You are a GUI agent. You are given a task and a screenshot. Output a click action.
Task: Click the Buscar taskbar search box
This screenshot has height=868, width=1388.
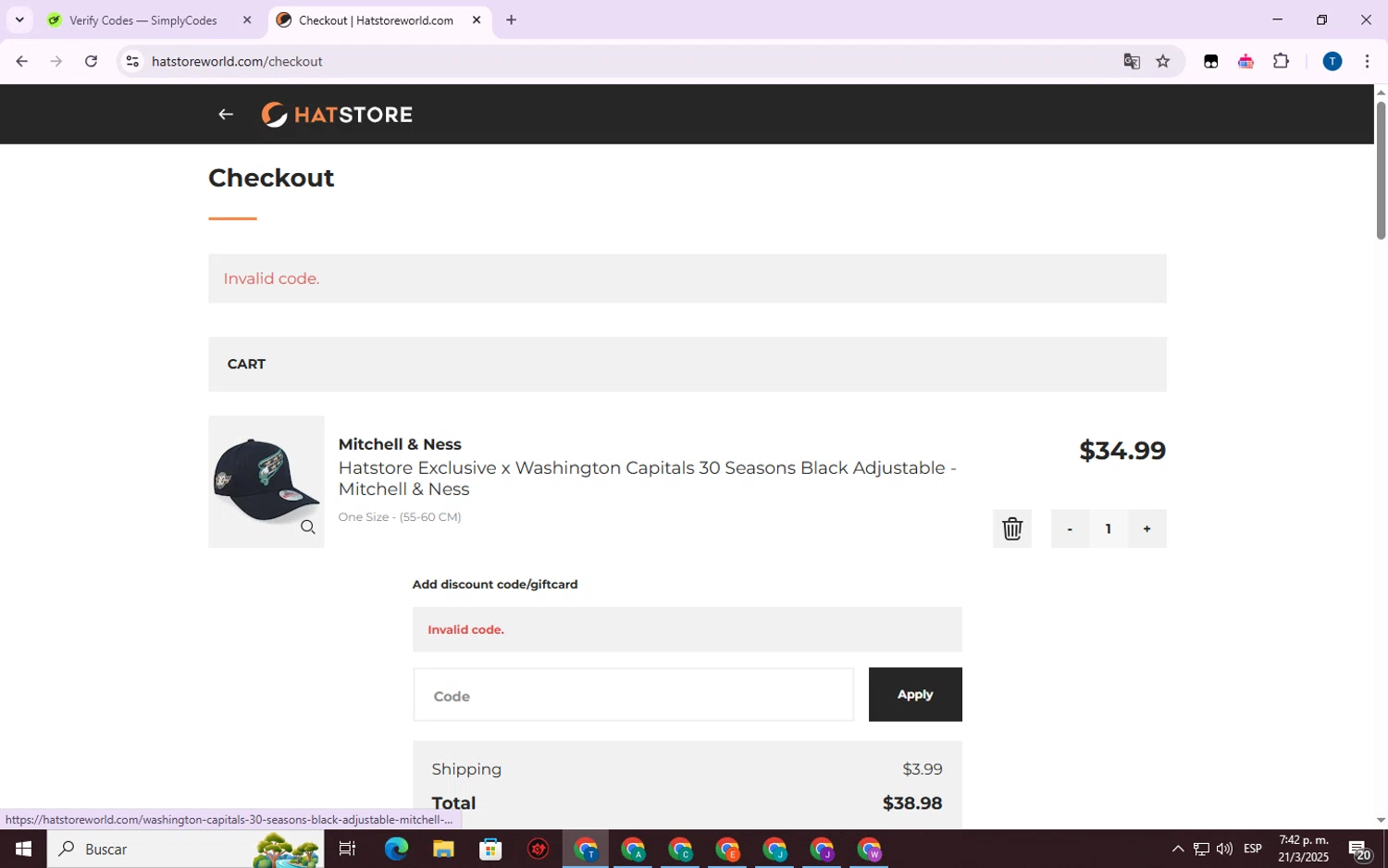coord(185,849)
